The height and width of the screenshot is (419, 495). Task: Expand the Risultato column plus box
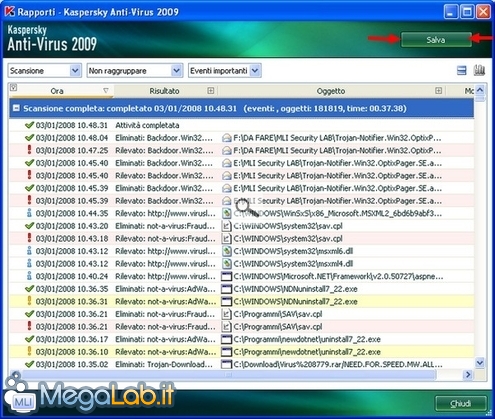coord(210,91)
